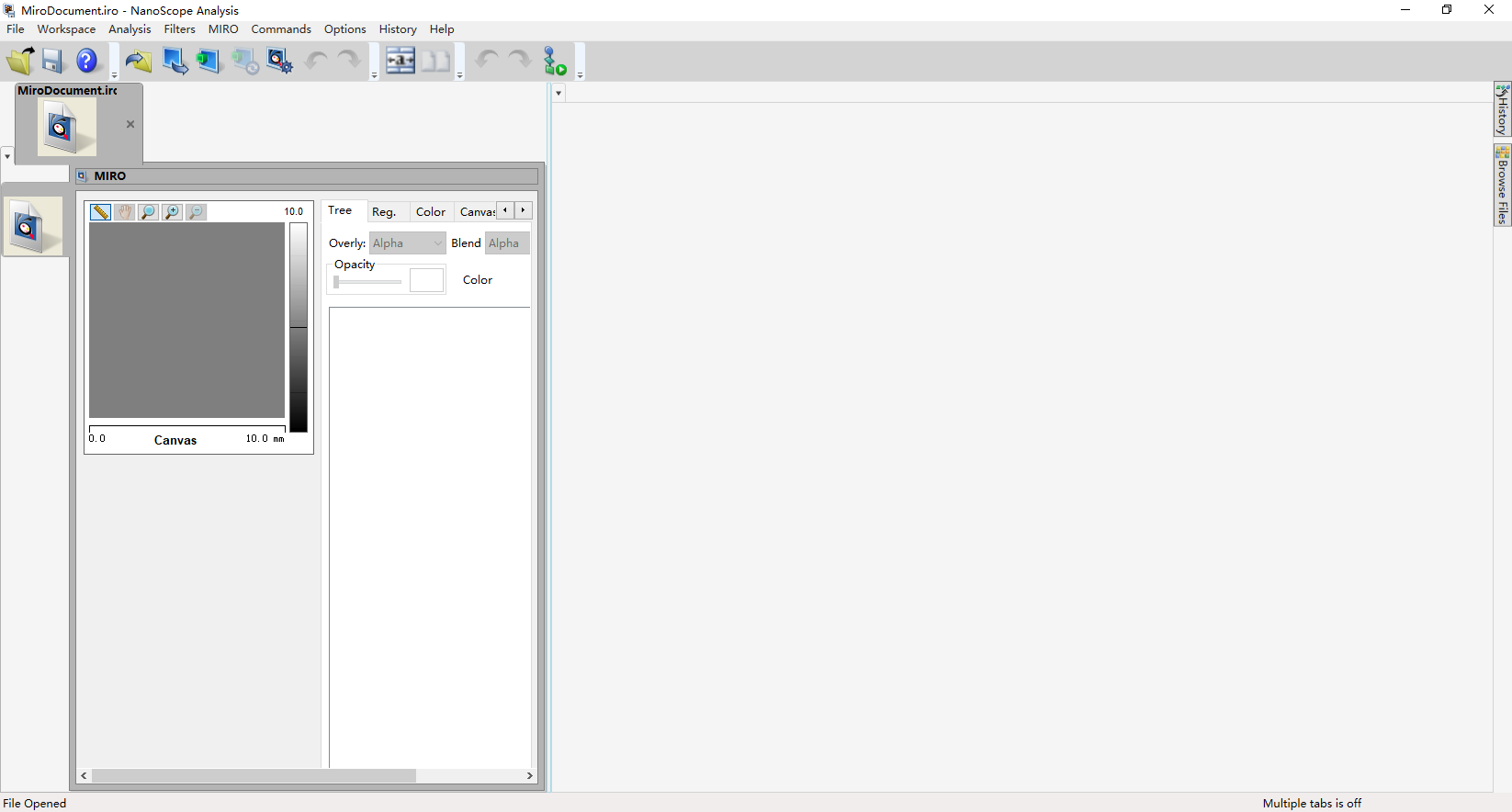
Task: Open help with the question mark icon
Action: [x=86, y=62]
